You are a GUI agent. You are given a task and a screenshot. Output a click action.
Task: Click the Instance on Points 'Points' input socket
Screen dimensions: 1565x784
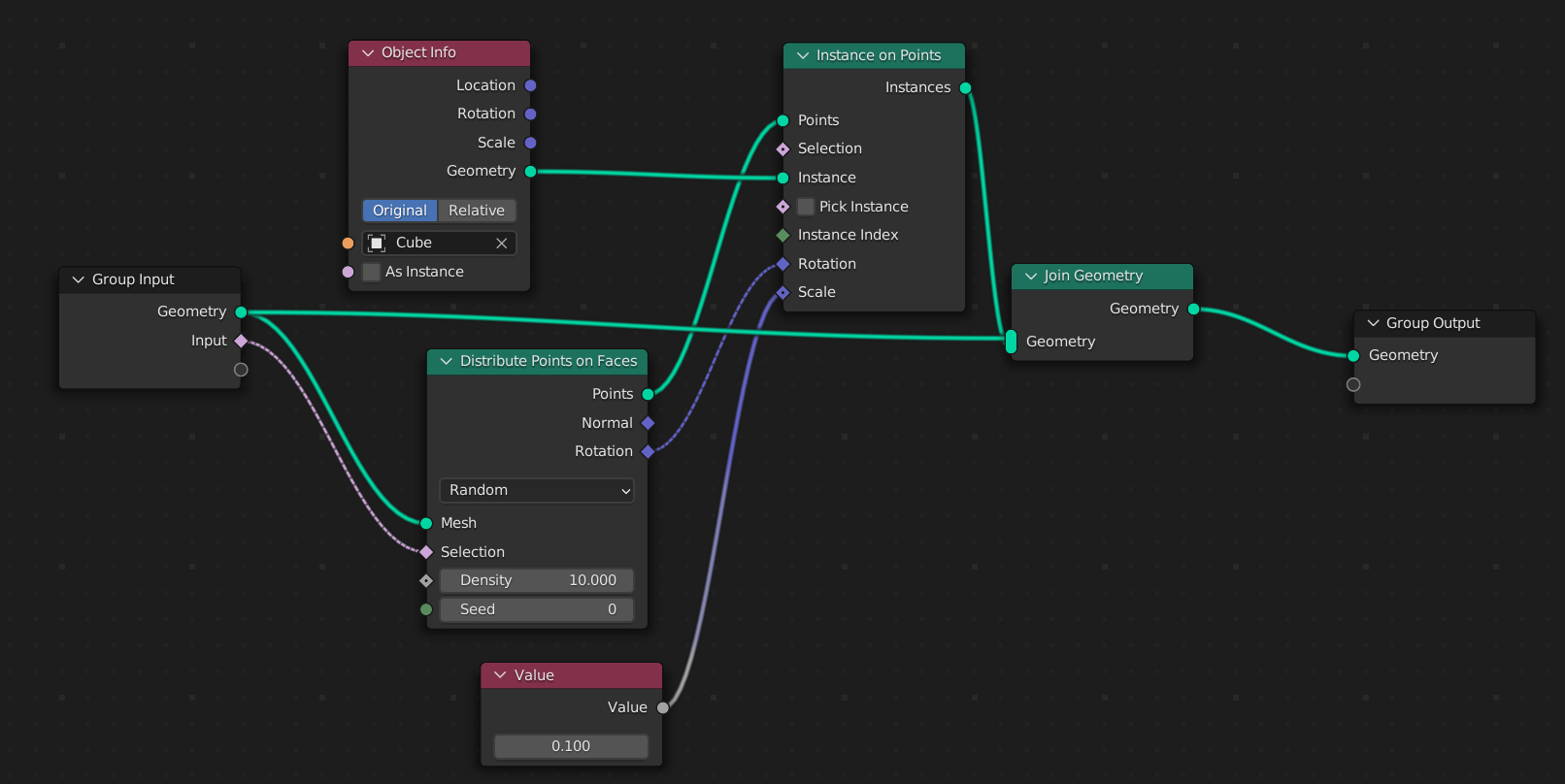point(783,120)
